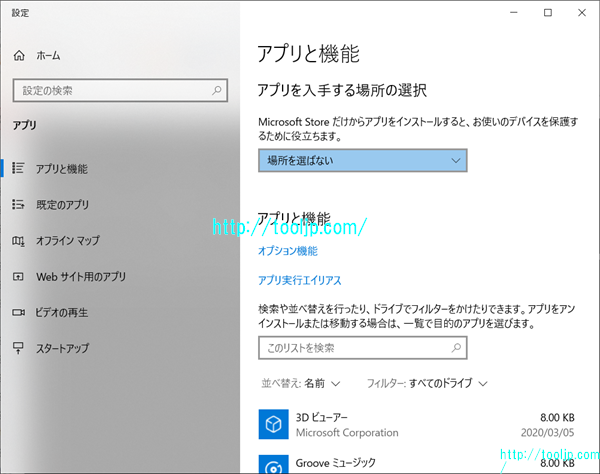The image size is (600, 474).
Task: Click the オフライン マップ map icon
Action: (x=18, y=241)
